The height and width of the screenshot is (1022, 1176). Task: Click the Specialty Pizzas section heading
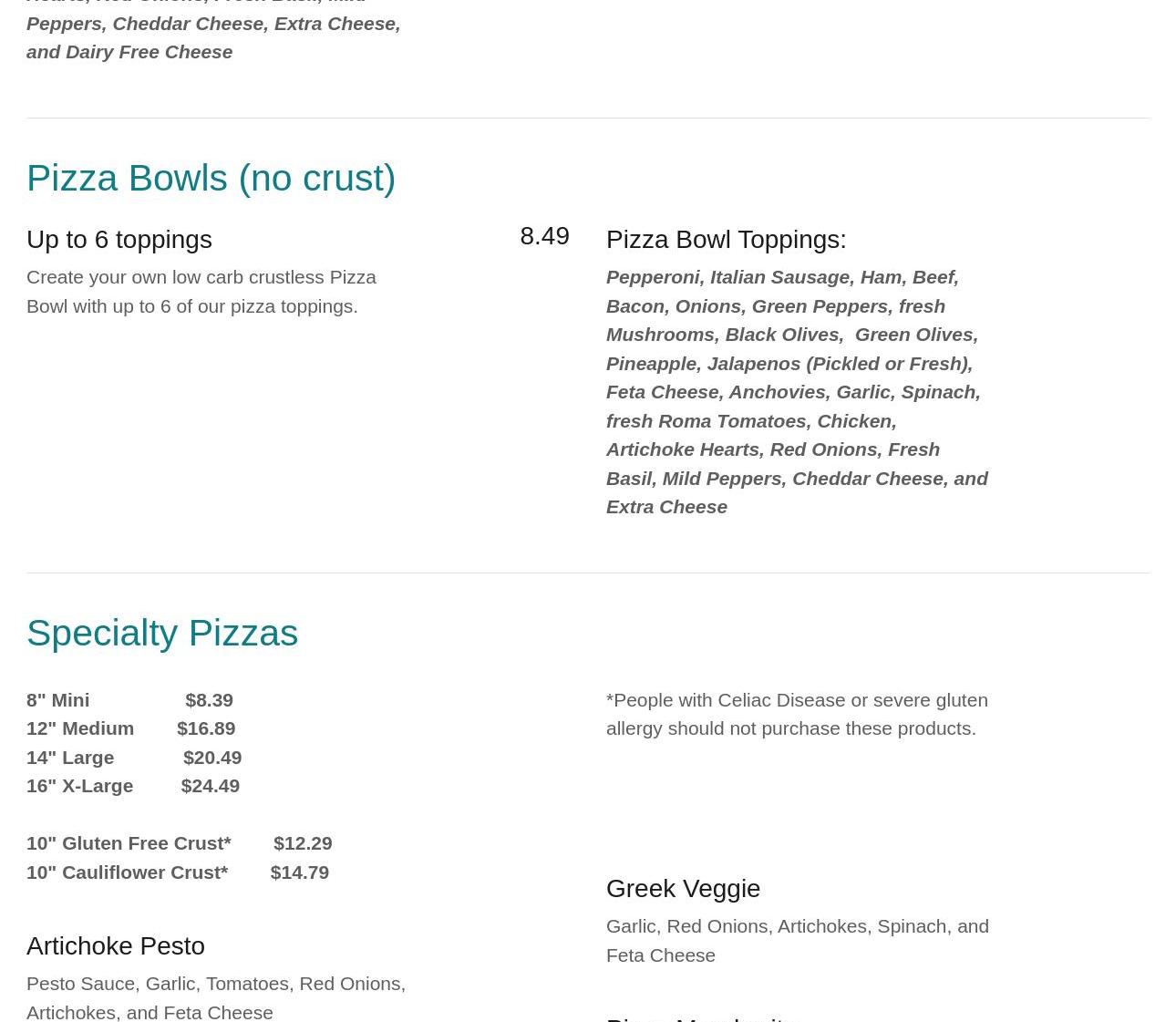pyautogui.click(x=162, y=633)
